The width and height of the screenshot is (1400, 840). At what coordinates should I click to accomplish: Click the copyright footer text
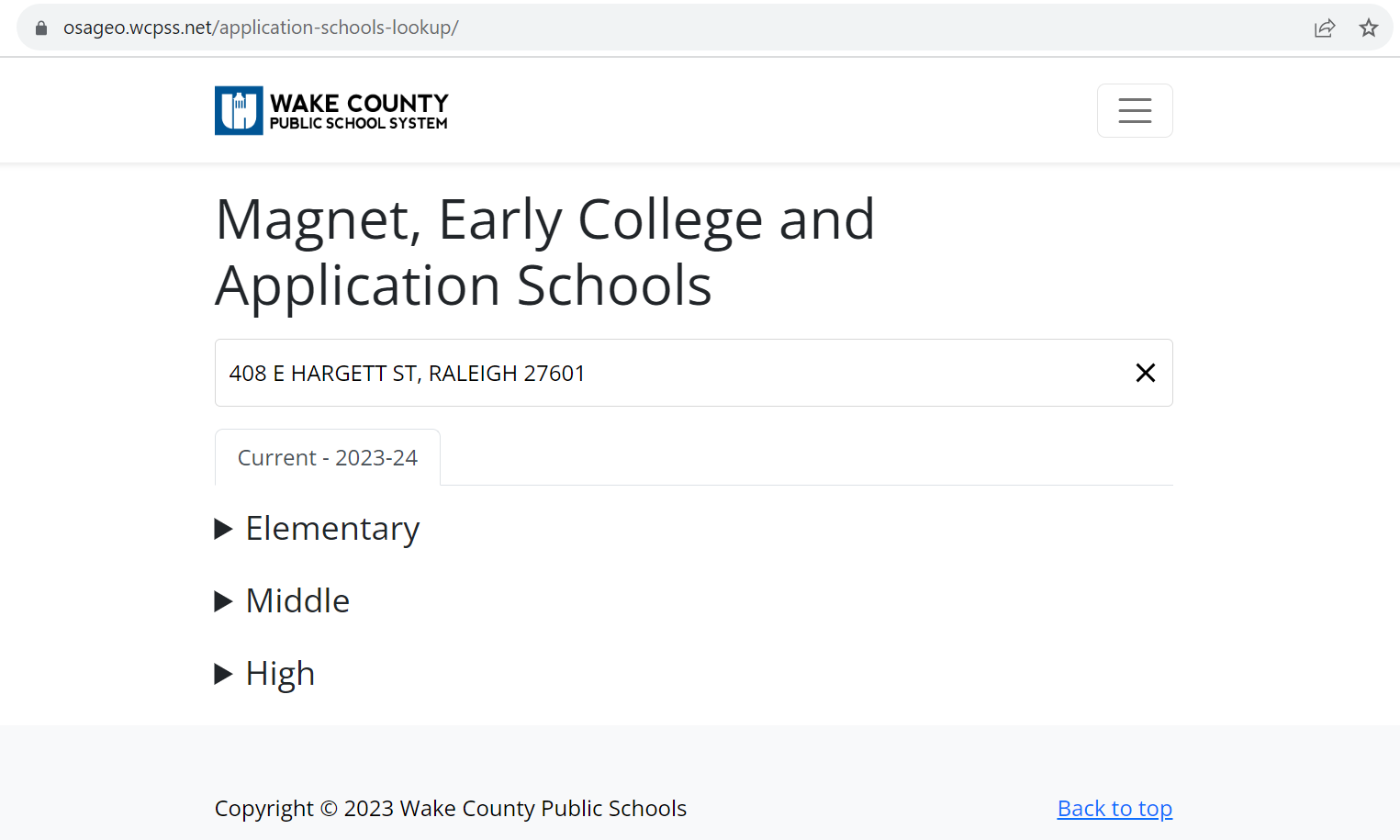[451, 809]
